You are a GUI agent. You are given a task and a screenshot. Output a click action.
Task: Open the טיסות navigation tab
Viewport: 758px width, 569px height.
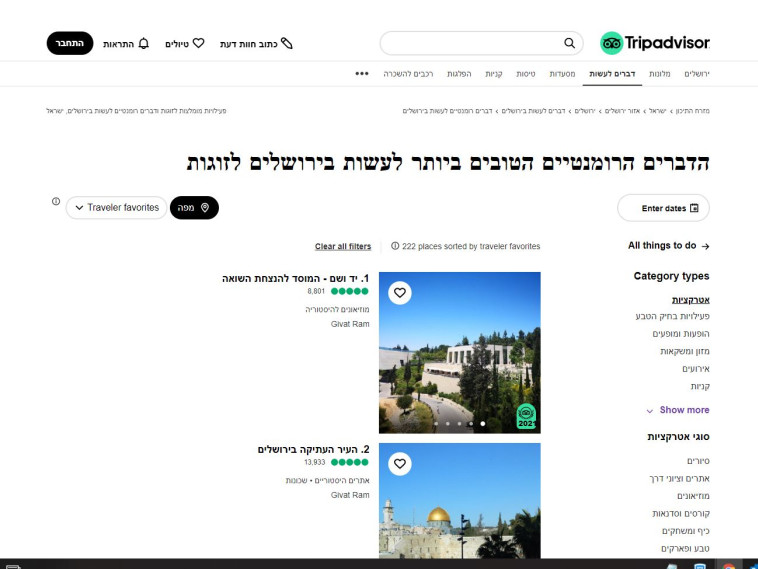click(525, 73)
